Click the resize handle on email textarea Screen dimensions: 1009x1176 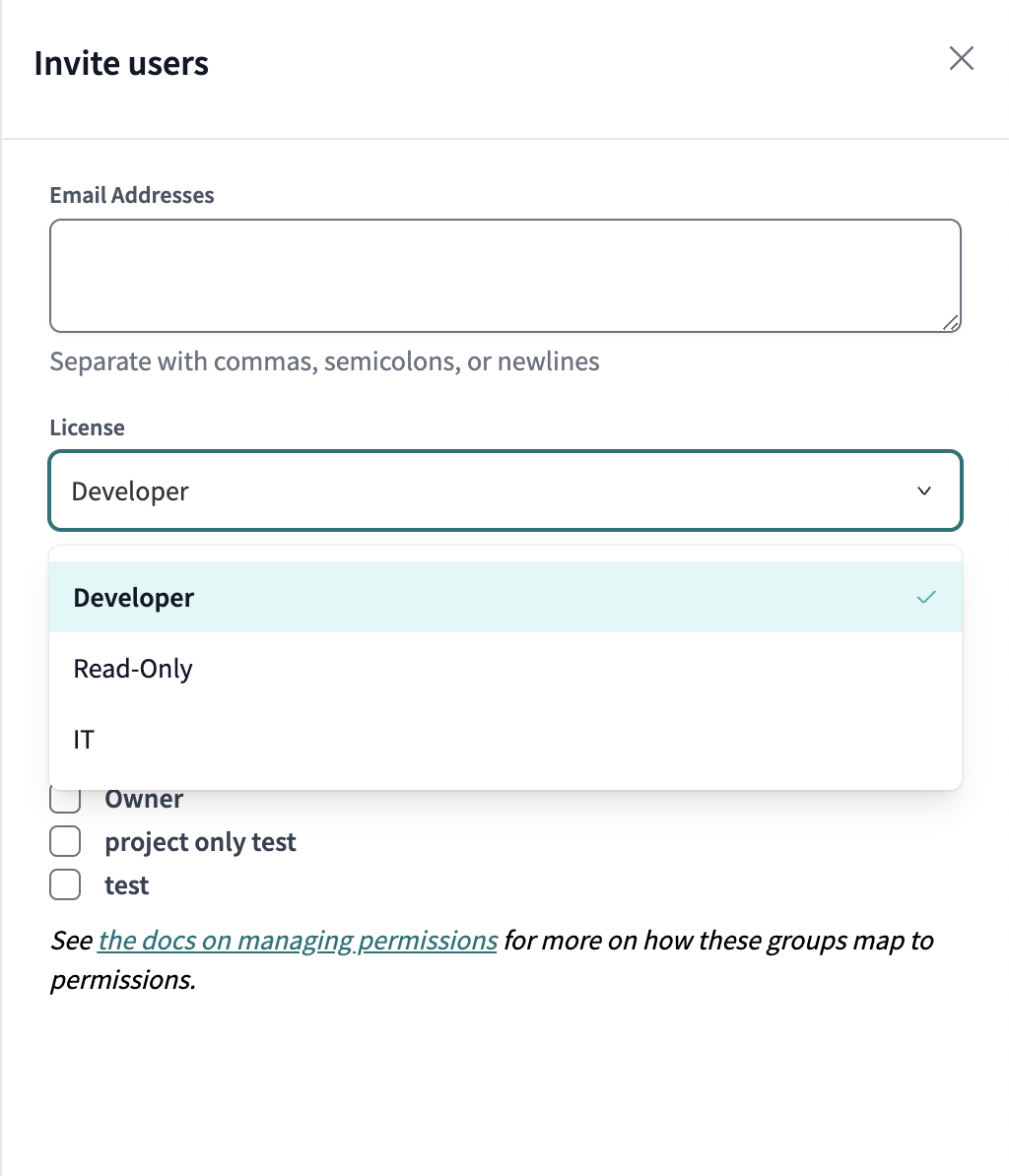click(951, 323)
